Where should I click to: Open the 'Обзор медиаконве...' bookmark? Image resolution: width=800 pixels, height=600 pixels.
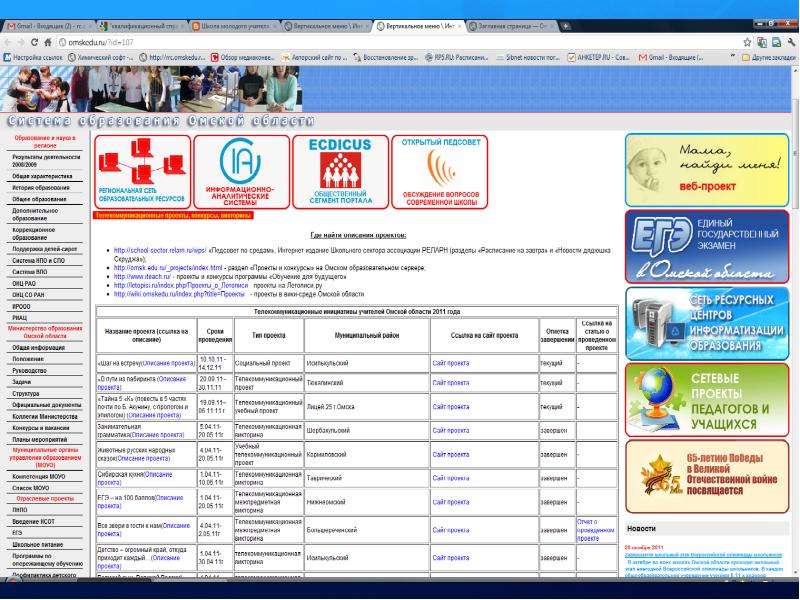pos(243,58)
